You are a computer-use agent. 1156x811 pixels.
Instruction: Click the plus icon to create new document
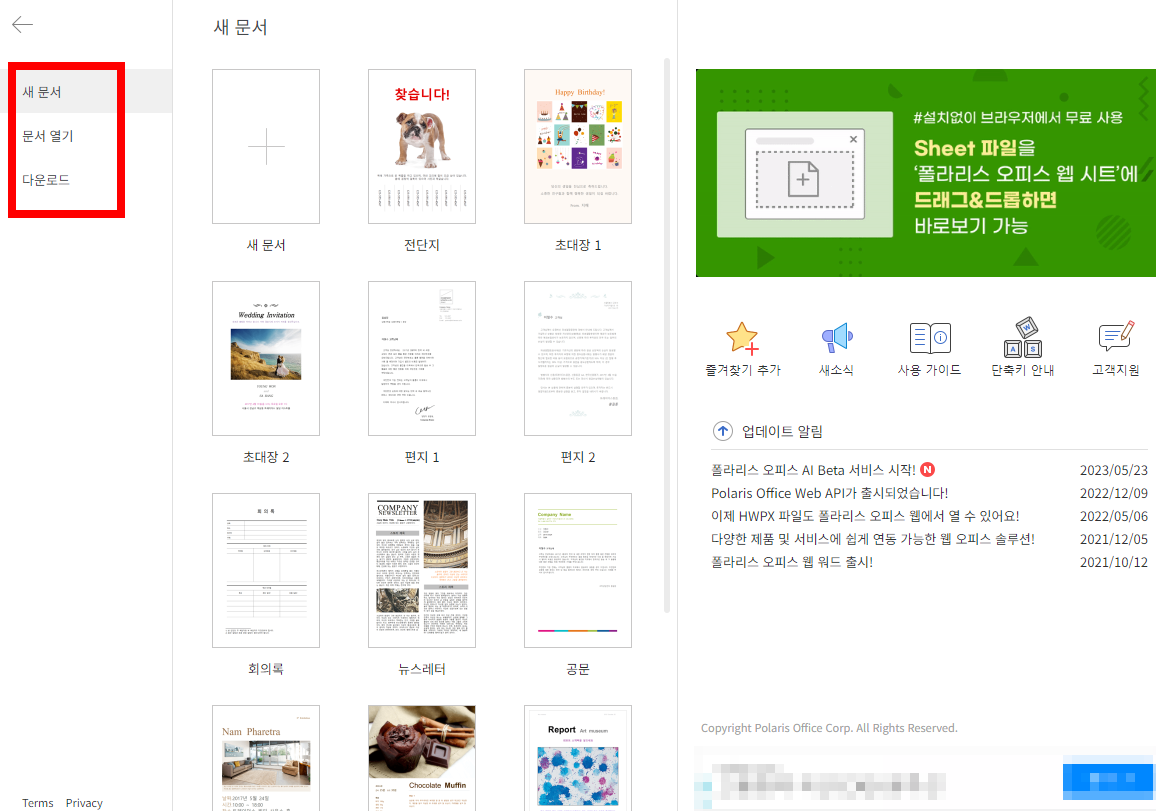pyautogui.click(x=265, y=146)
